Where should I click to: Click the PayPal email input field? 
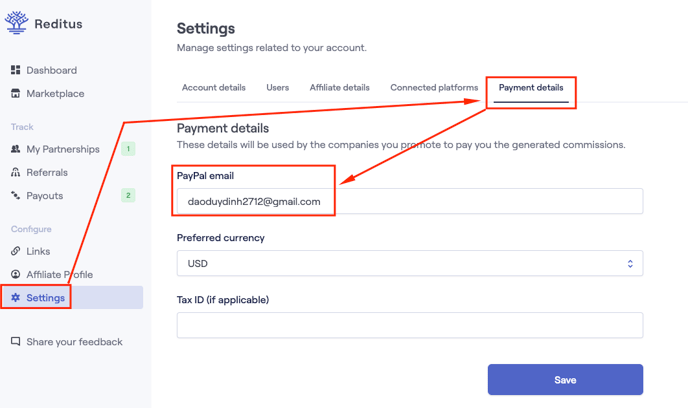tap(410, 201)
